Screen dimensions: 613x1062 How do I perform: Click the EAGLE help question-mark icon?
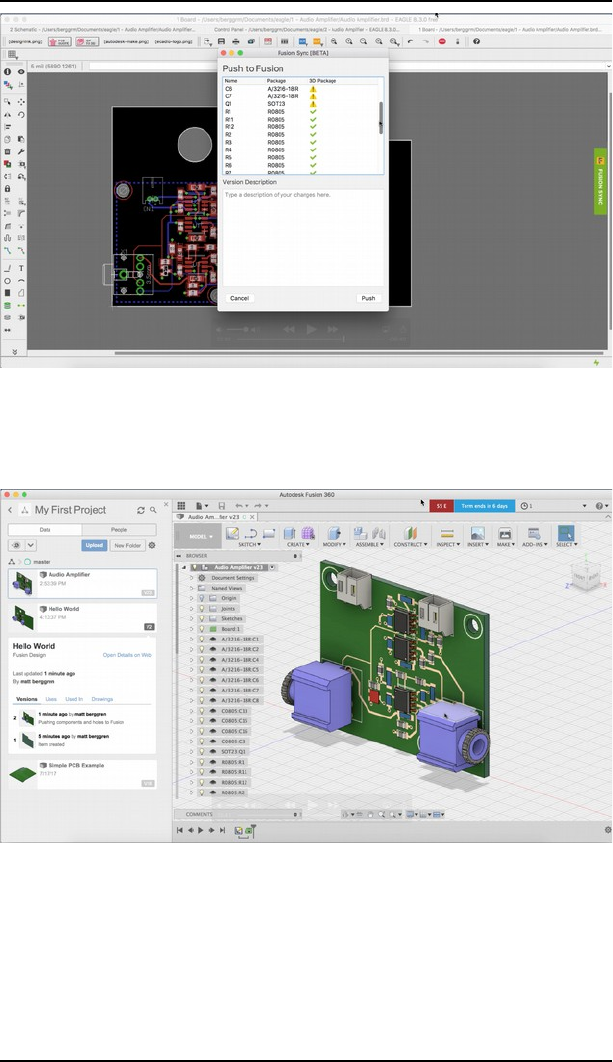[x=476, y=41]
